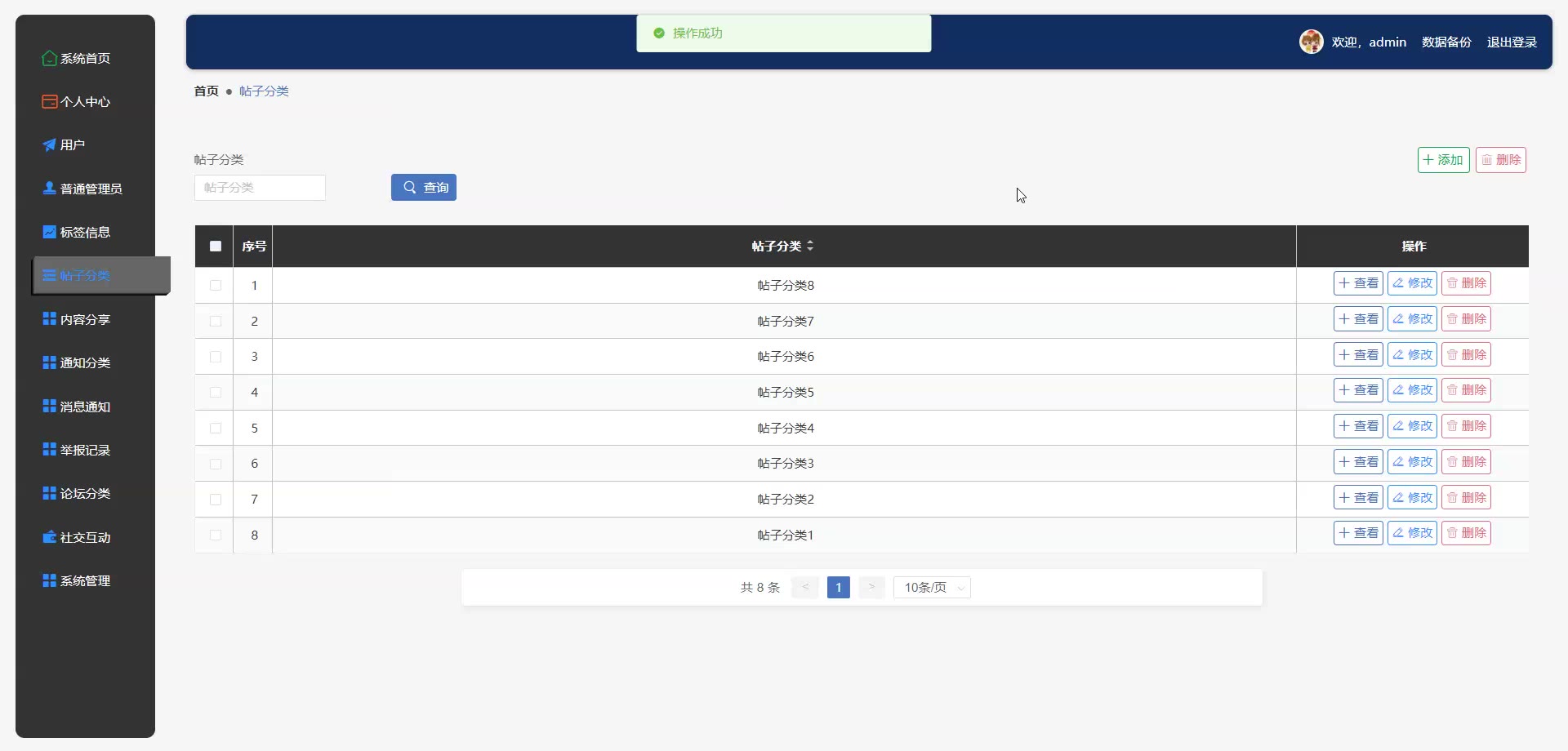Screen dimensions: 1568x751
Task: Click pencil icon on 帖子分类5 row
Action: click(x=1398, y=390)
